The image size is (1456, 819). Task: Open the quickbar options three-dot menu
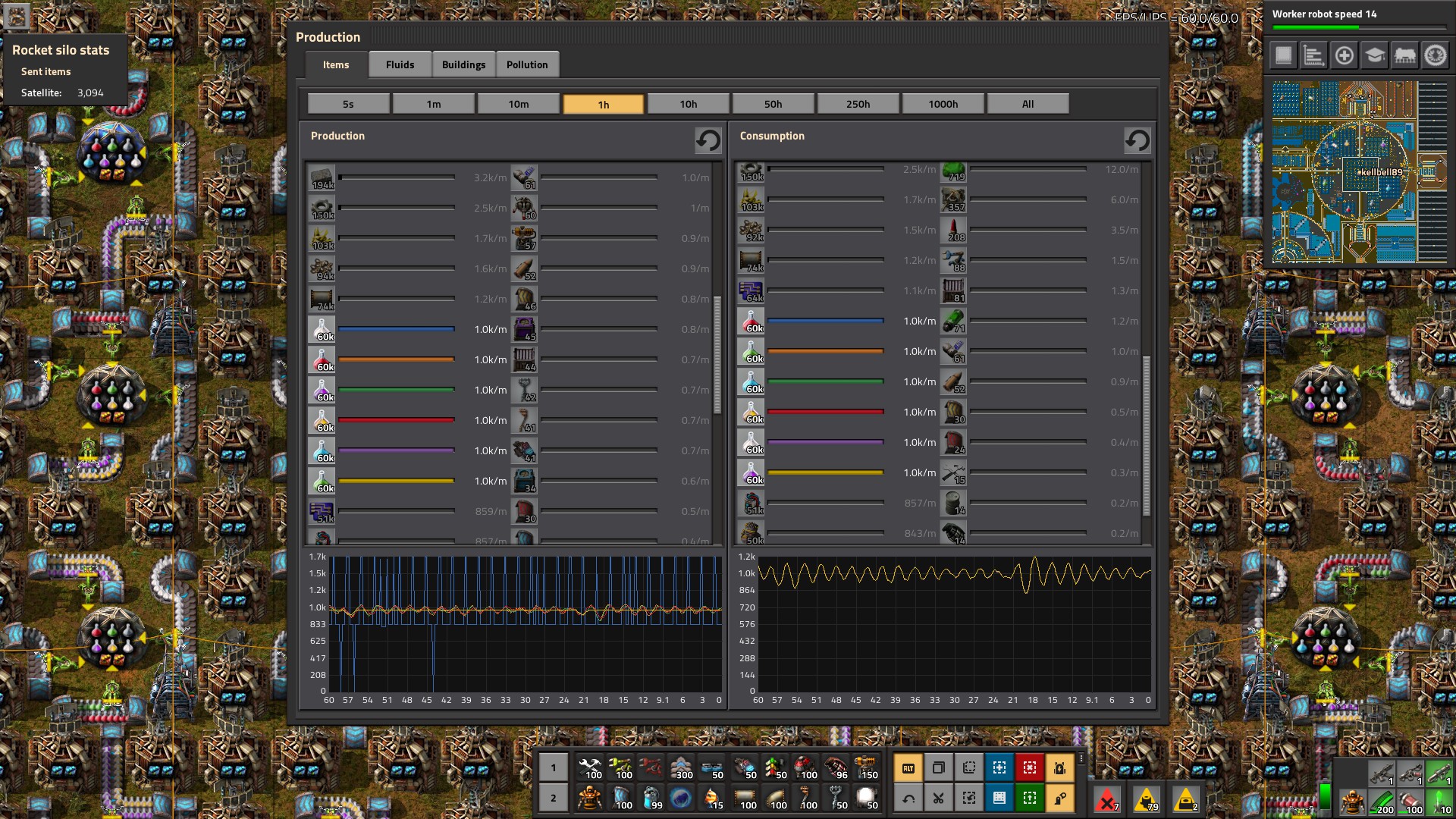click(x=1081, y=758)
